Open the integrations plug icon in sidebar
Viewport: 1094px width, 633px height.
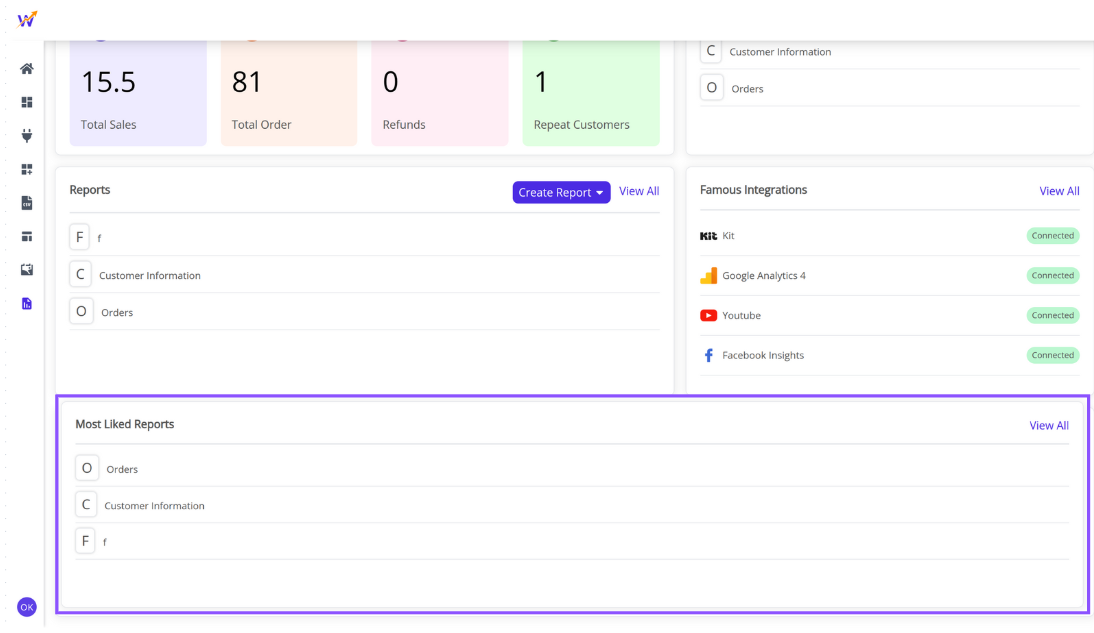coord(27,135)
